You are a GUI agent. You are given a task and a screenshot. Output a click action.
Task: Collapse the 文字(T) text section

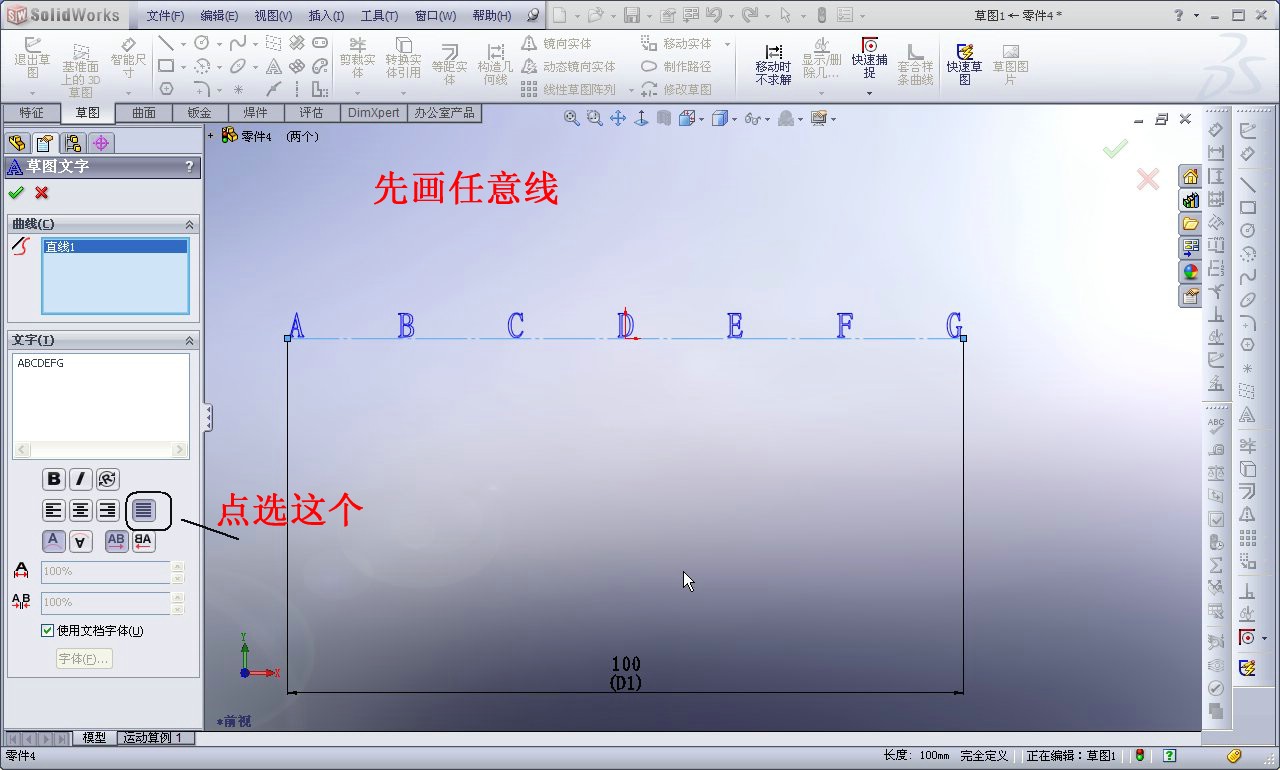189,341
